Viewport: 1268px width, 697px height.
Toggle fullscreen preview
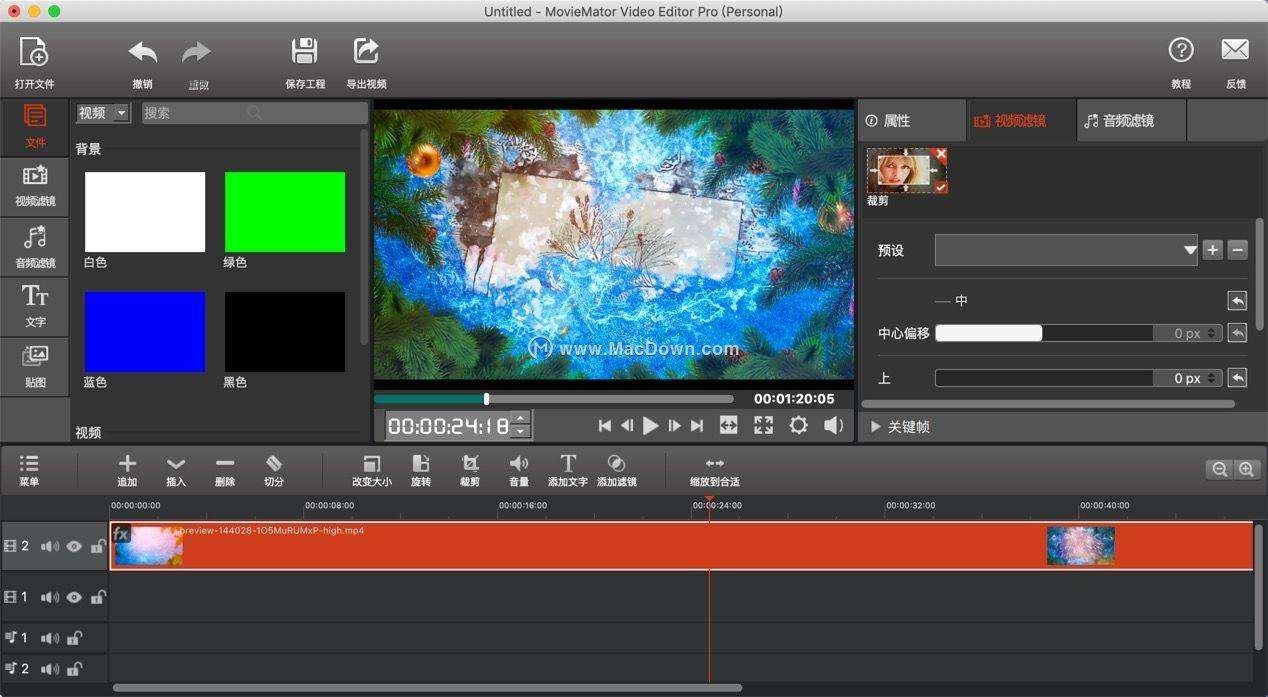click(764, 426)
